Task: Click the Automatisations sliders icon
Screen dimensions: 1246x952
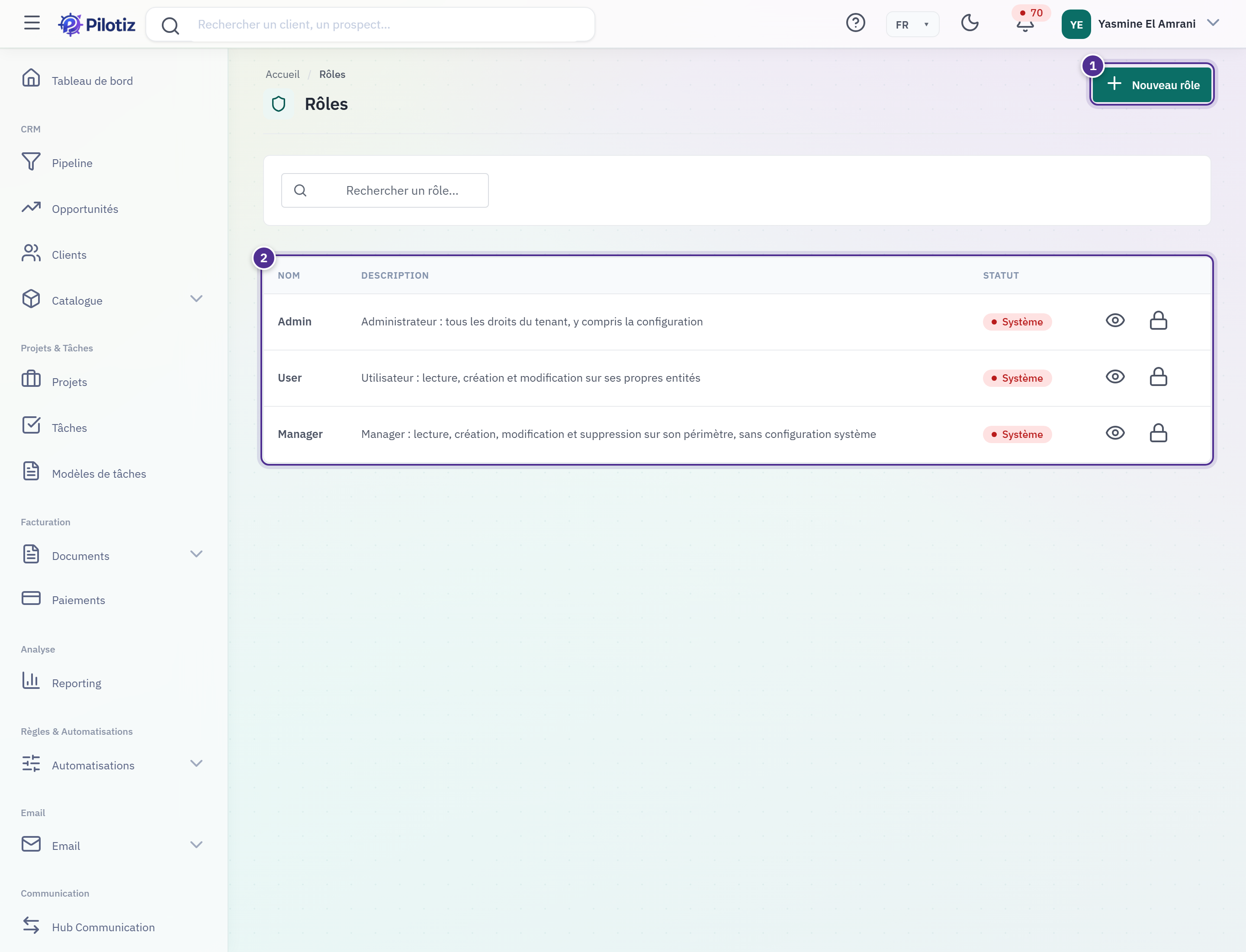Action: (31, 763)
